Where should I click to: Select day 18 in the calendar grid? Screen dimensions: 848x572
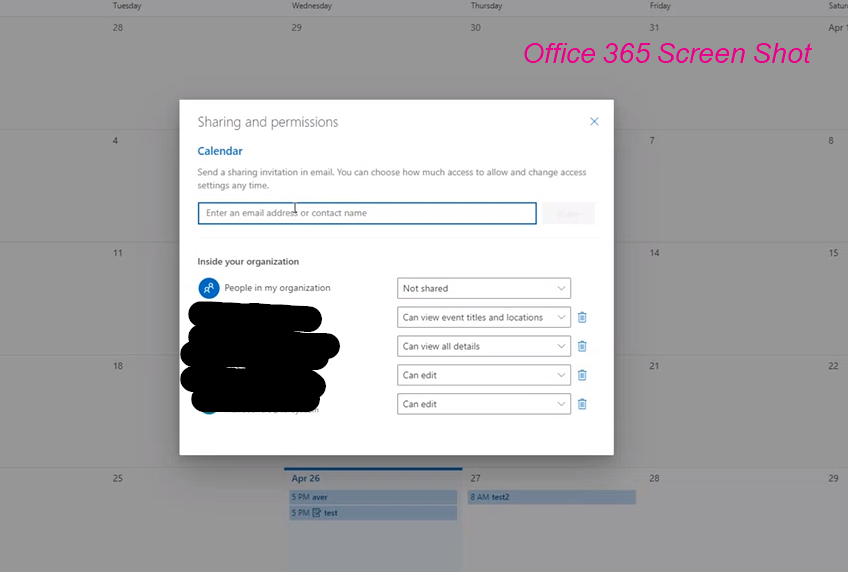(x=118, y=366)
